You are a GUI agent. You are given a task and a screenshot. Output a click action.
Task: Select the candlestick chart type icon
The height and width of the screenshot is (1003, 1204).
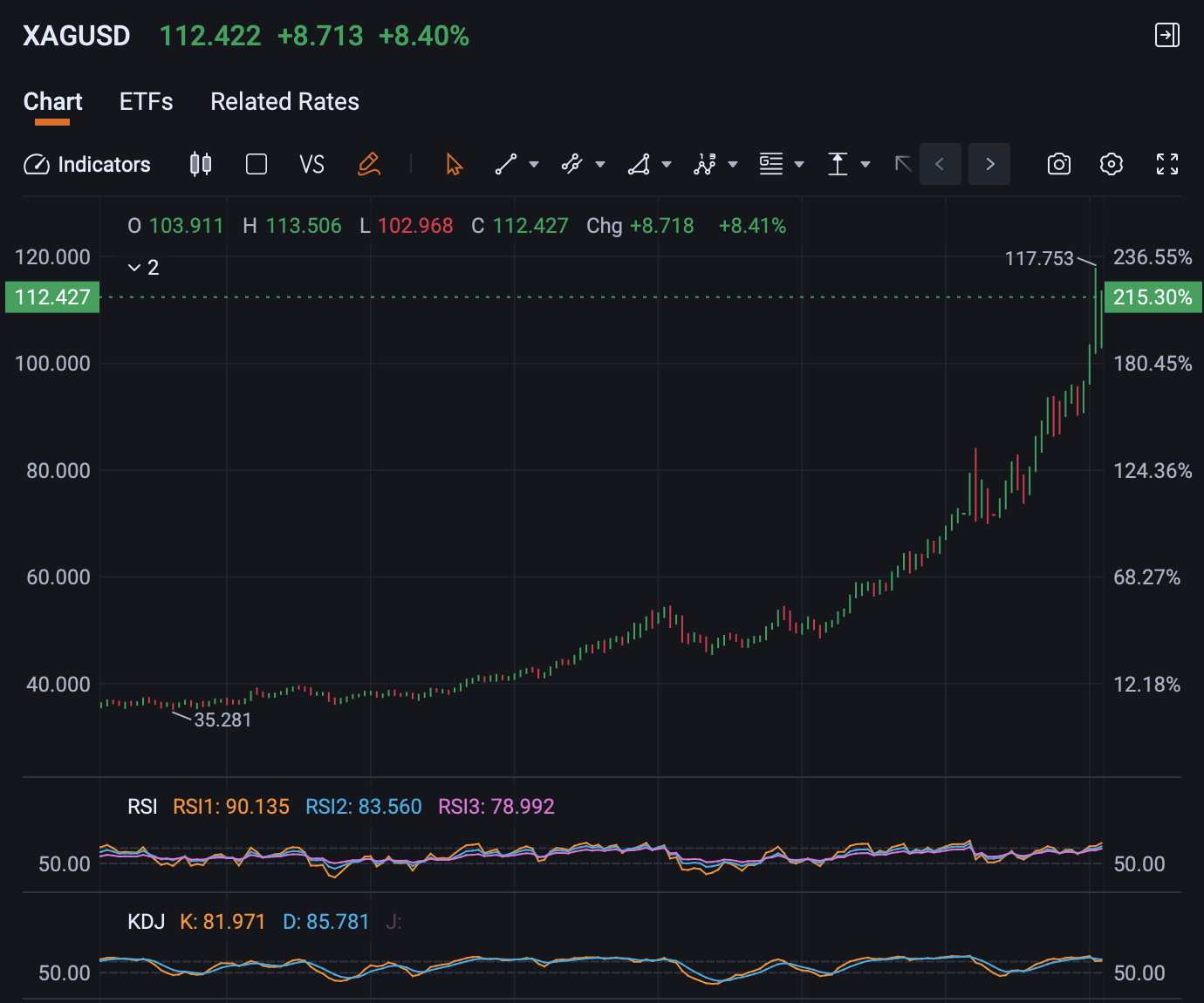pyautogui.click(x=200, y=164)
